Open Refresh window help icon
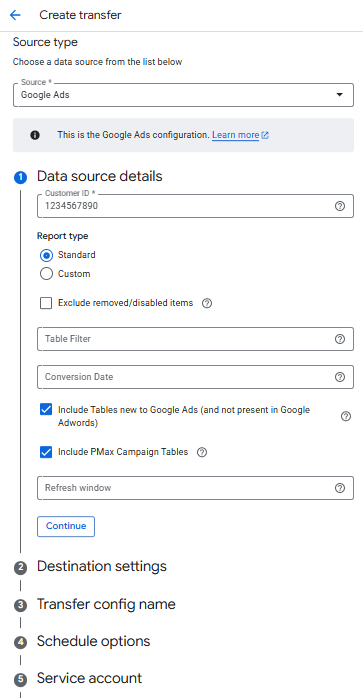 pos(340,488)
